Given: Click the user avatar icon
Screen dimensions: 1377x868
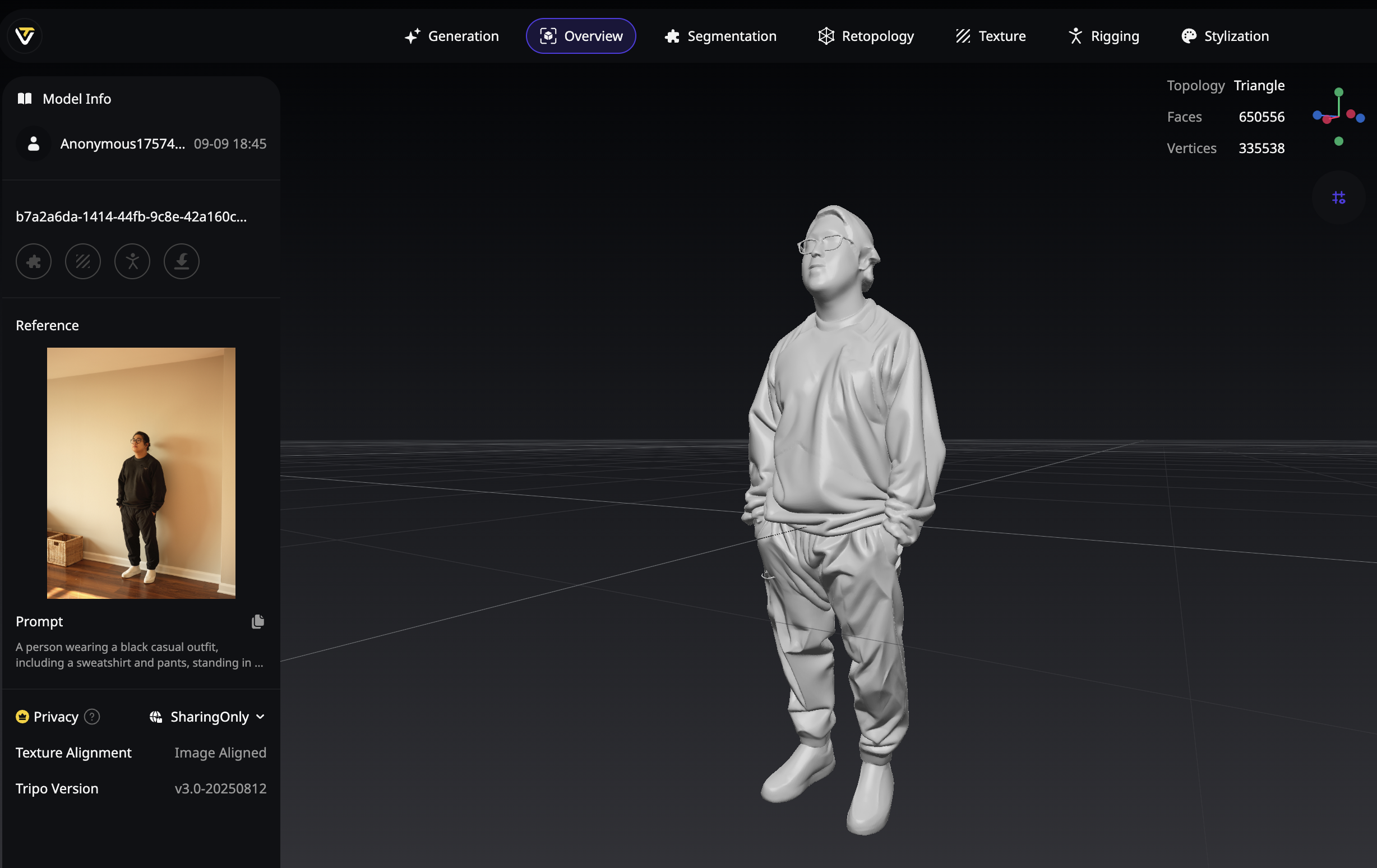Looking at the screenshot, I should click(x=34, y=144).
